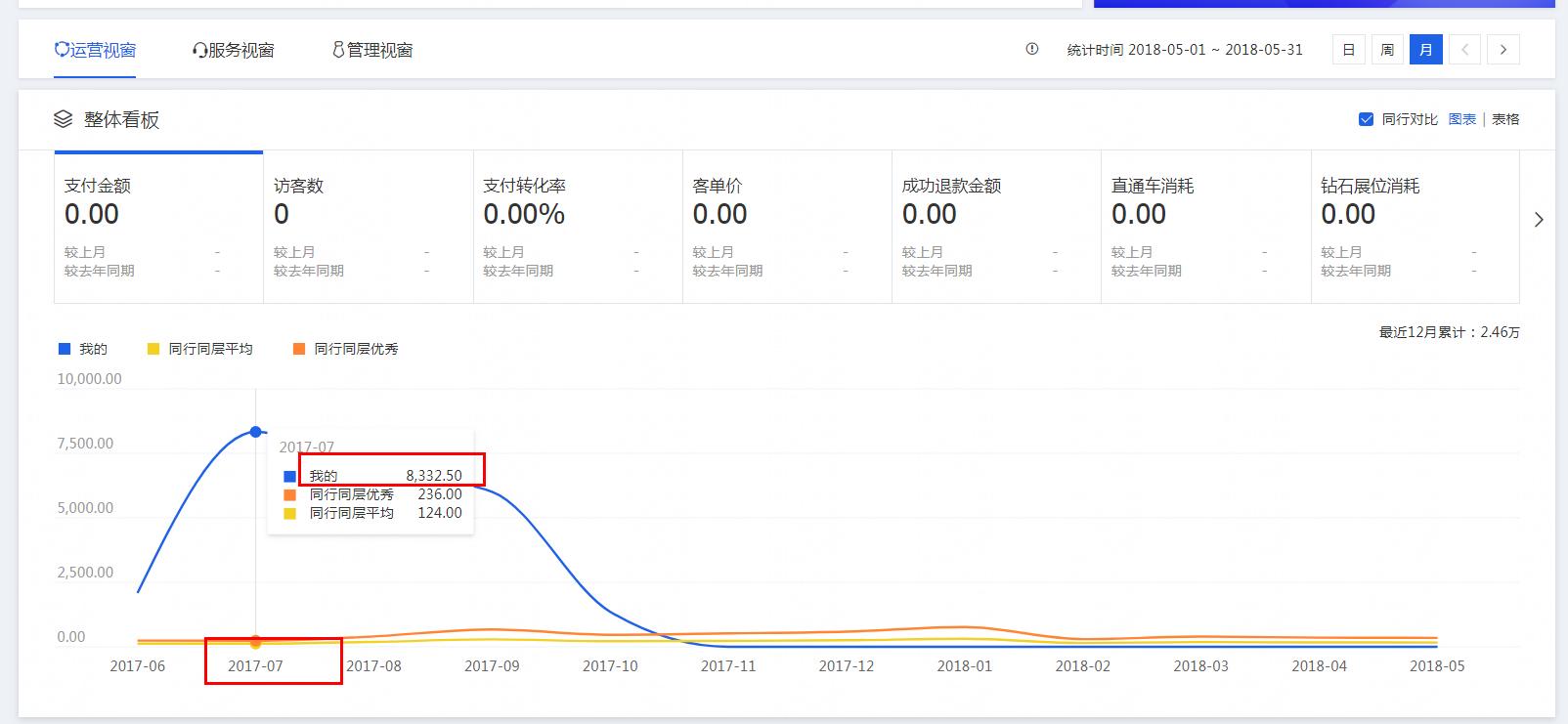
Task: Click the 2018-04 axis label
Action: [1319, 666]
